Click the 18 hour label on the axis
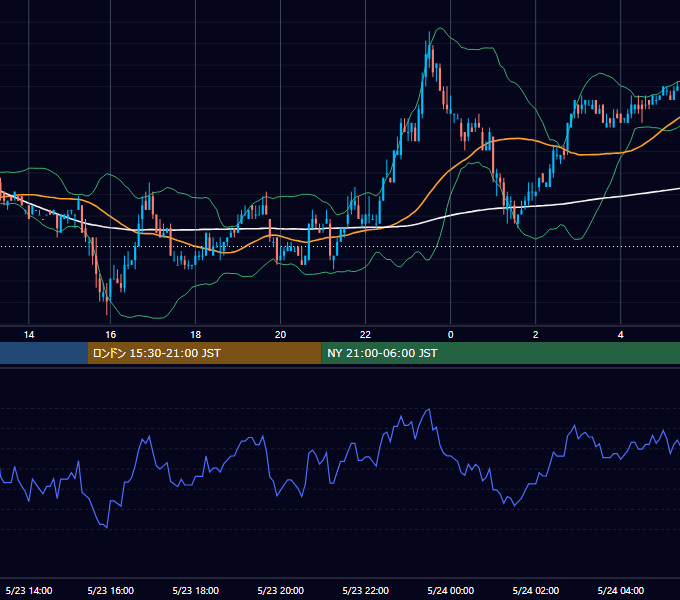 point(196,335)
